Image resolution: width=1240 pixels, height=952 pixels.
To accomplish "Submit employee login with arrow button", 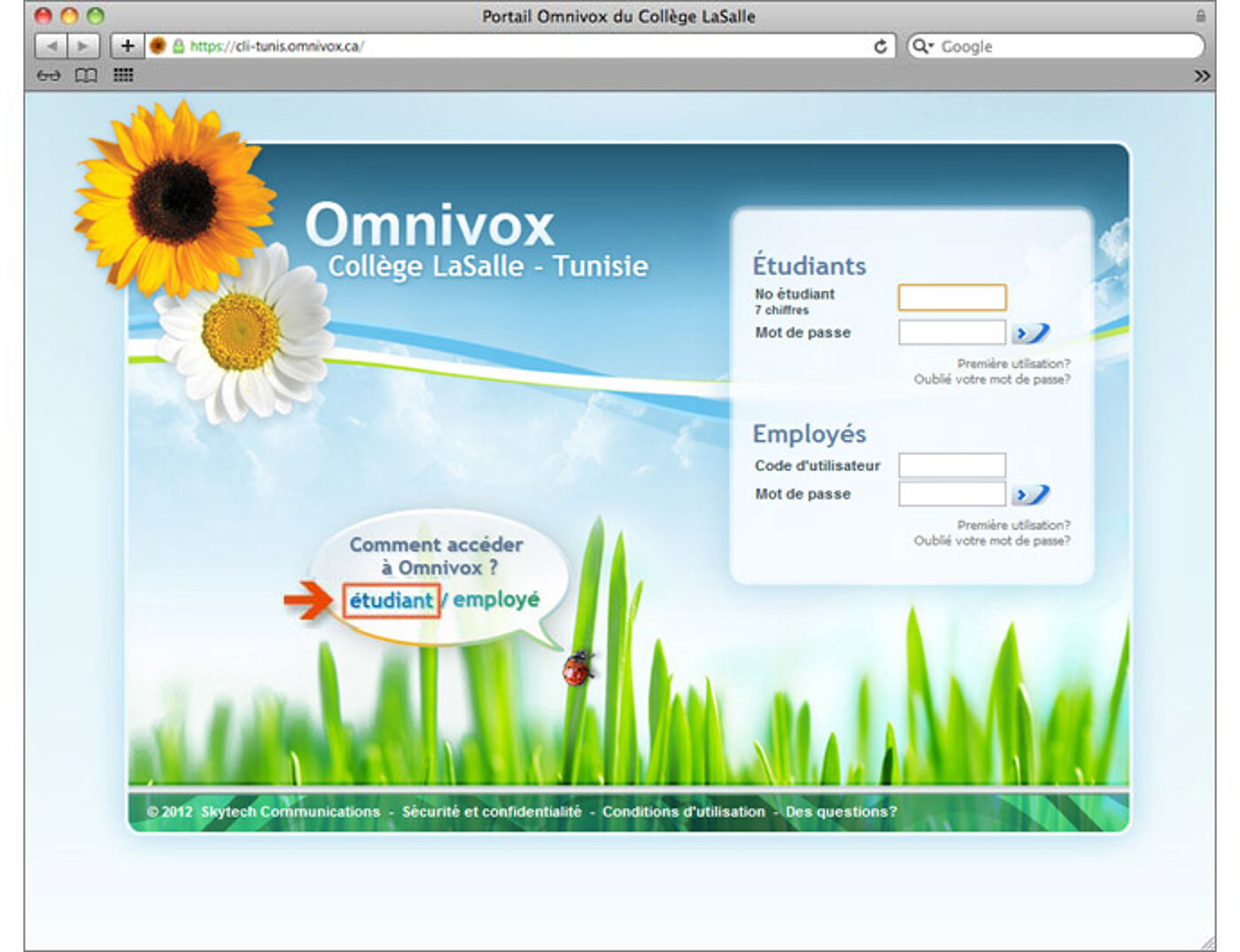I will [1031, 494].
